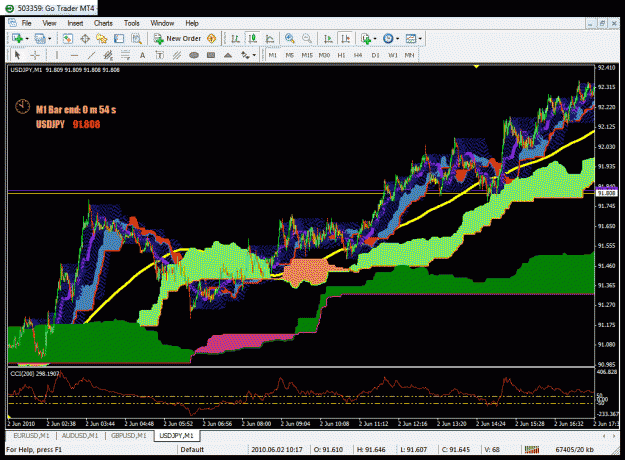Open the Charts menu
Viewport: 625px width, 460px height.
103,23
